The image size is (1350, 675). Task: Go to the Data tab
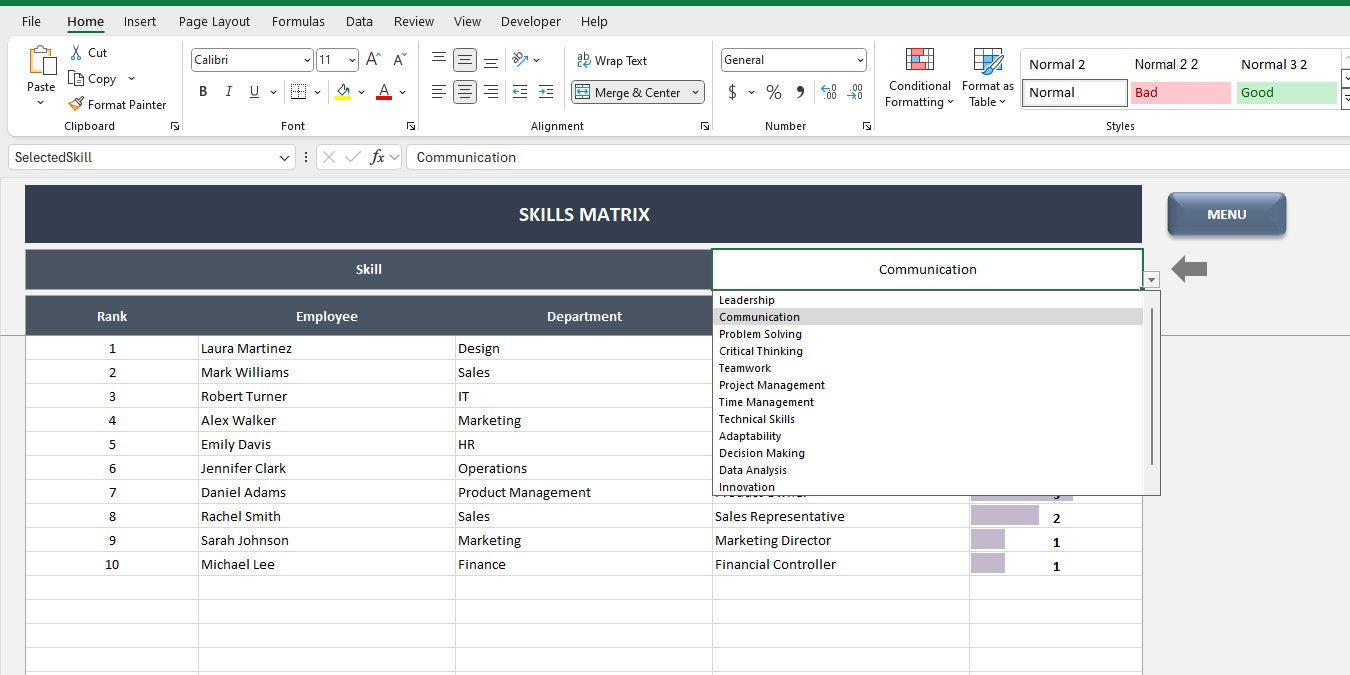pos(359,21)
